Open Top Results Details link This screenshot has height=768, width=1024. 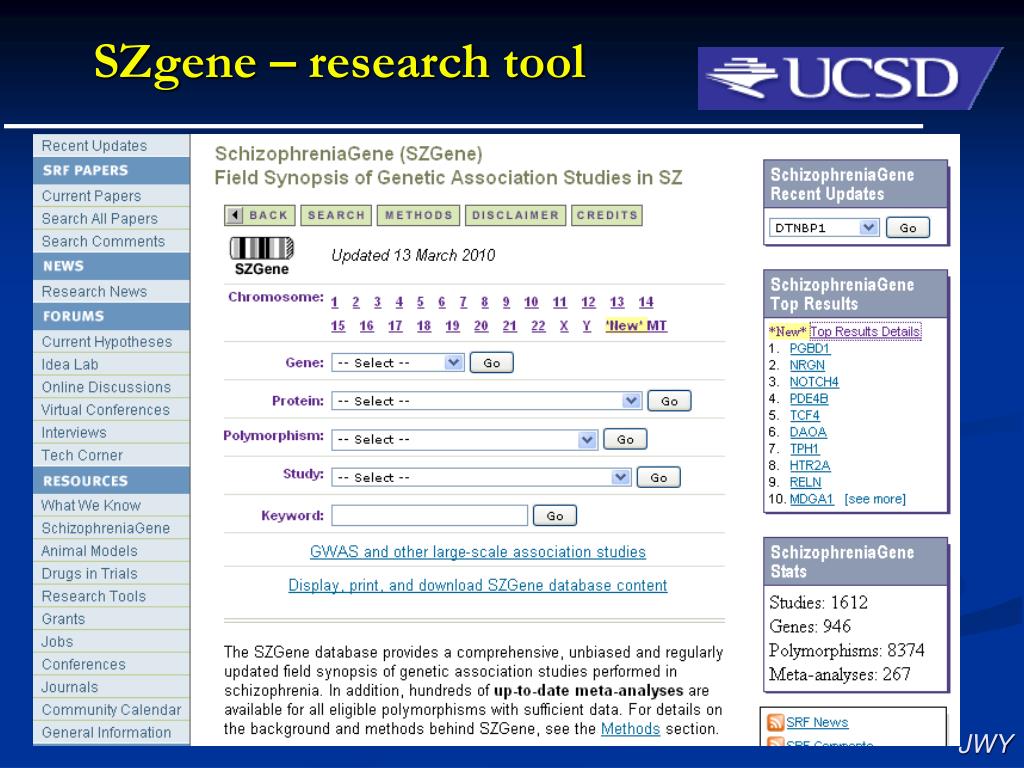click(x=865, y=331)
